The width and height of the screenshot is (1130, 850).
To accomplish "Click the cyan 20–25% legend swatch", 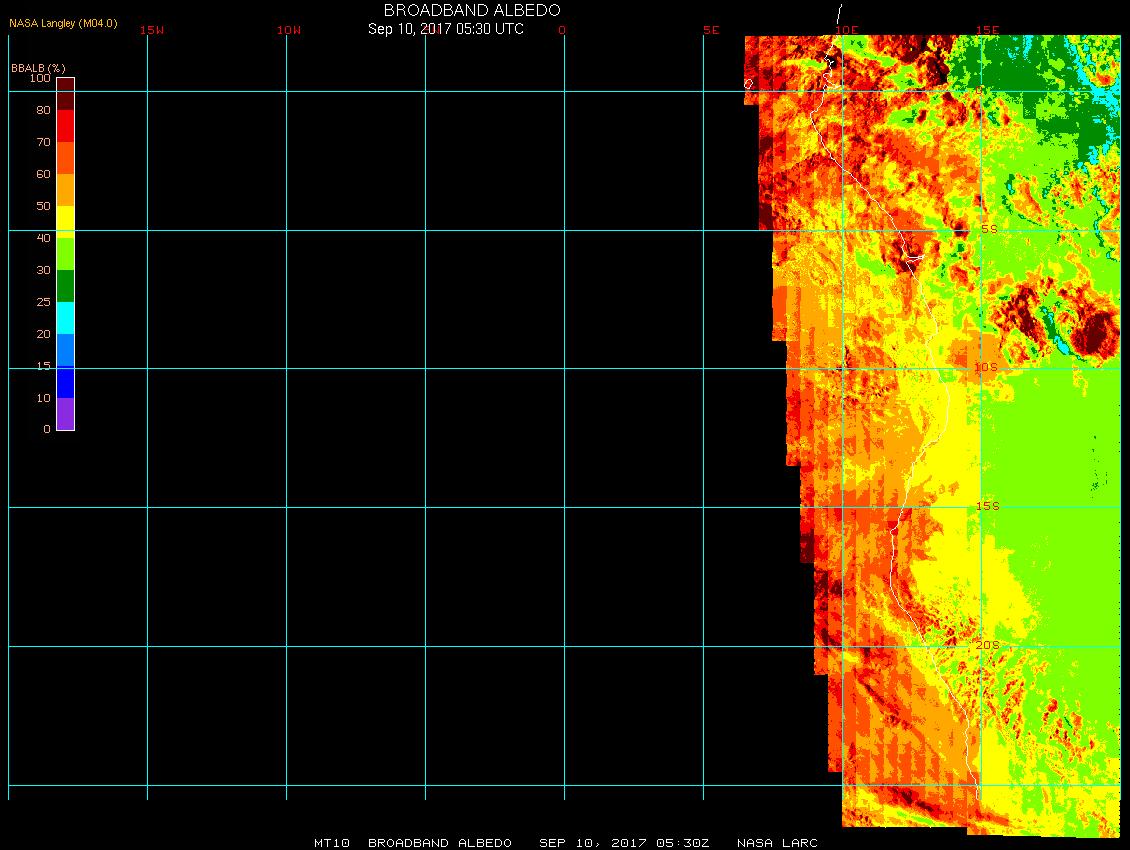I will (x=65, y=318).
